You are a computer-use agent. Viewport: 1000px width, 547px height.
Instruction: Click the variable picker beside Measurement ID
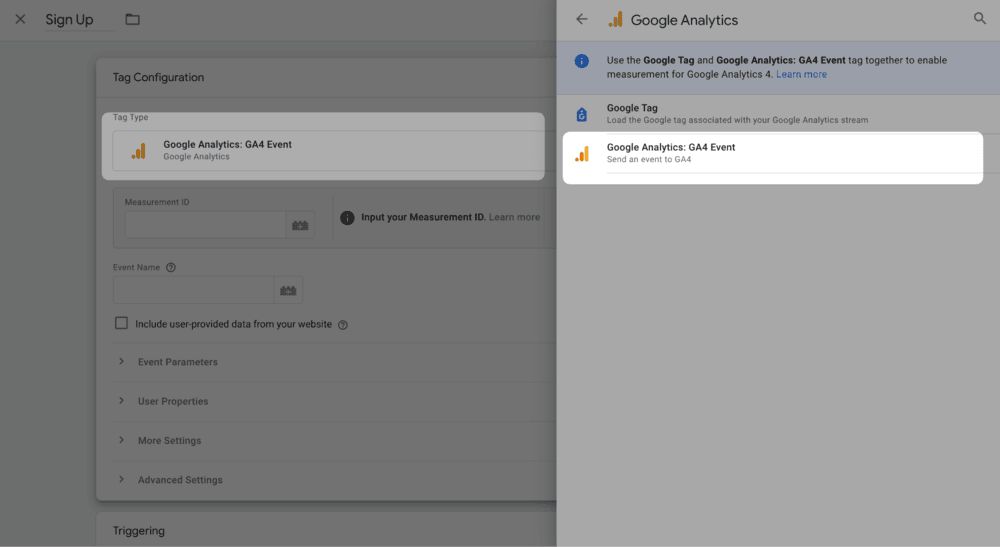click(300, 225)
